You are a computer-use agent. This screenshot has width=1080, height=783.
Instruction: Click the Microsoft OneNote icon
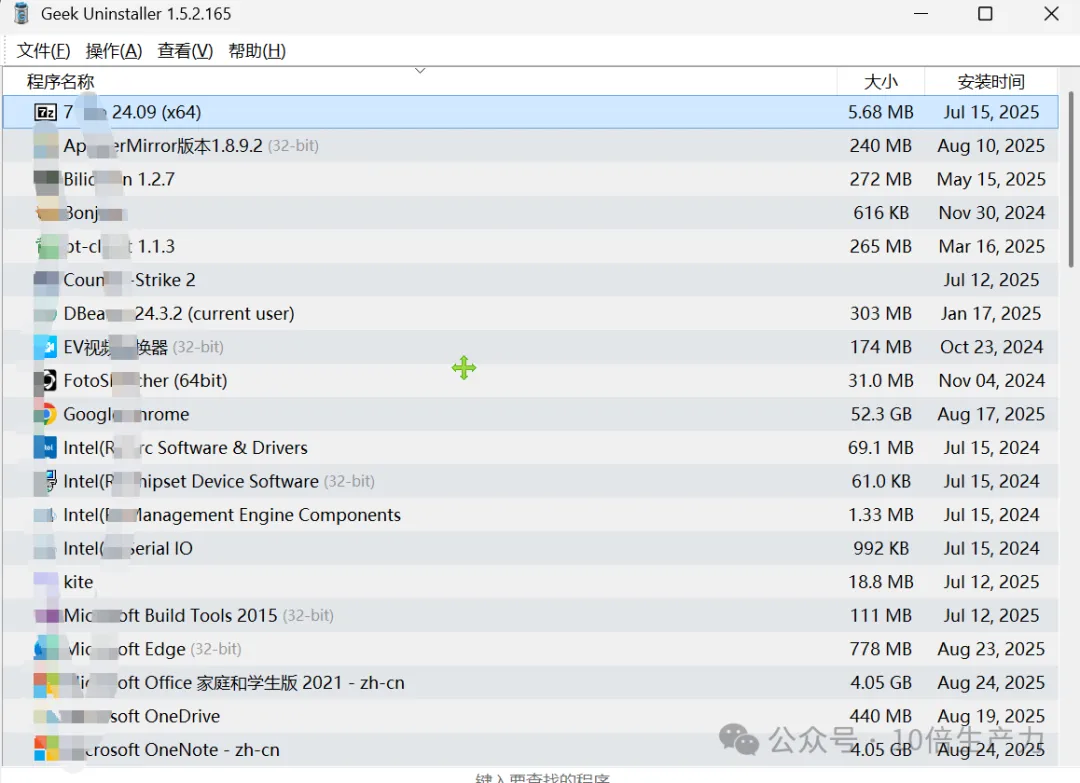pos(45,749)
